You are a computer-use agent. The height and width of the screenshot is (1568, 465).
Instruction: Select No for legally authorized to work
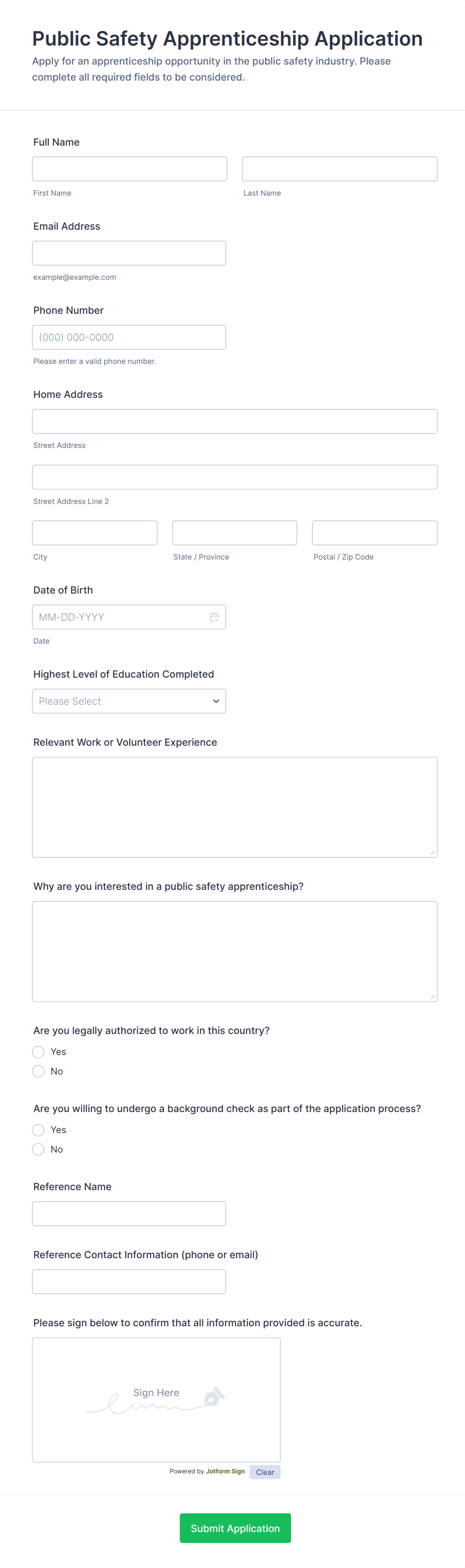38,1072
